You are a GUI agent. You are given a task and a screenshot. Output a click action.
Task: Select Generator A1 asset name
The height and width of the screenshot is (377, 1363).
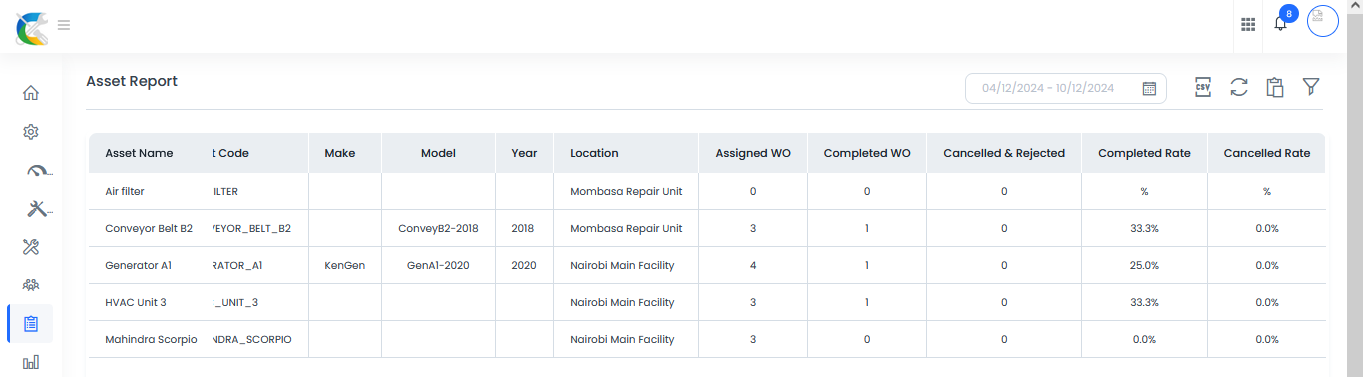(x=139, y=265)
